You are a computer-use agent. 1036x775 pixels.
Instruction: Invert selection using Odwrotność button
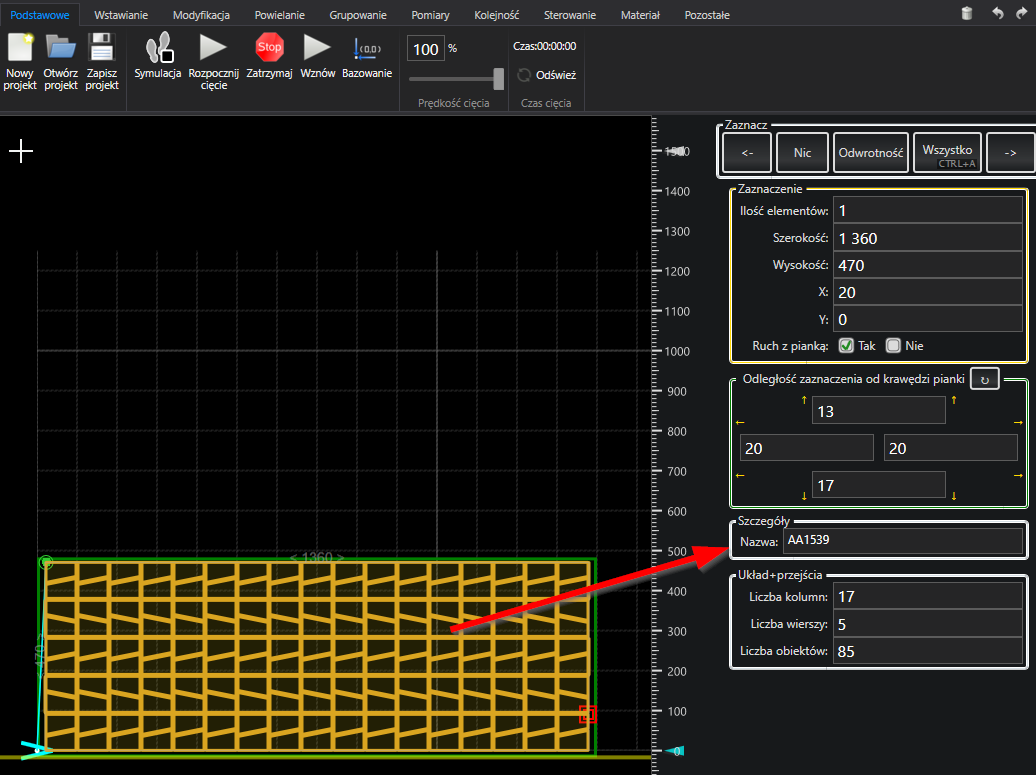(870, 153)
